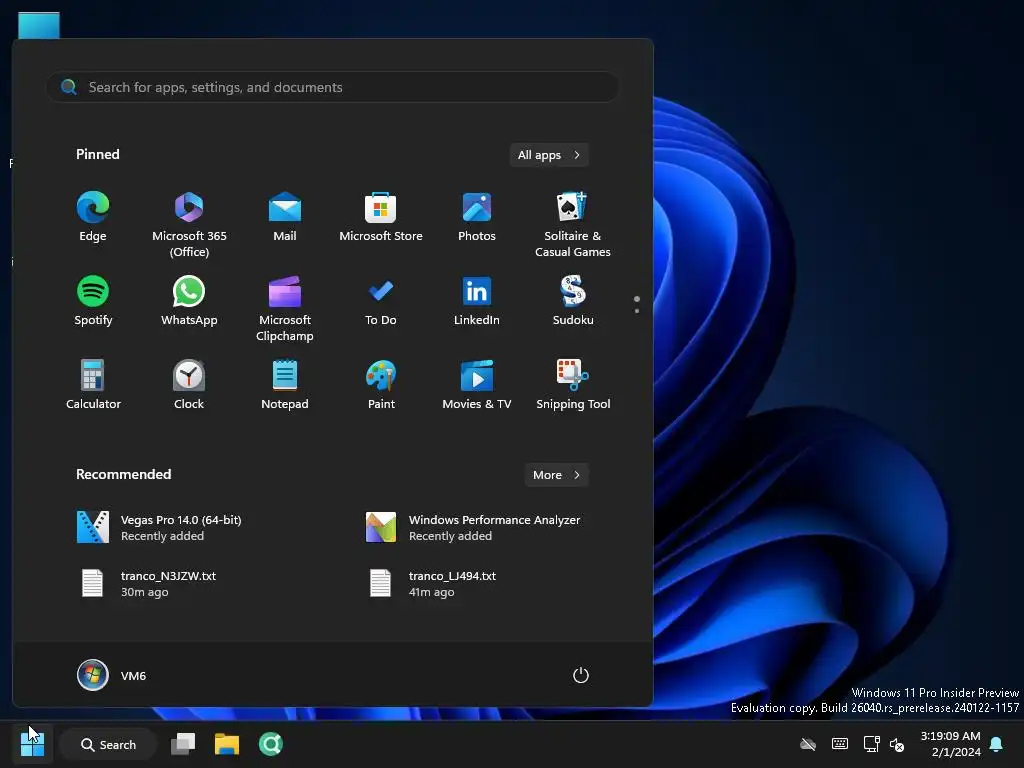Viewport: 1024px width, 768px height.
Task: Open the To Do app
Action: pyautogui.click(x=381, y=301)
